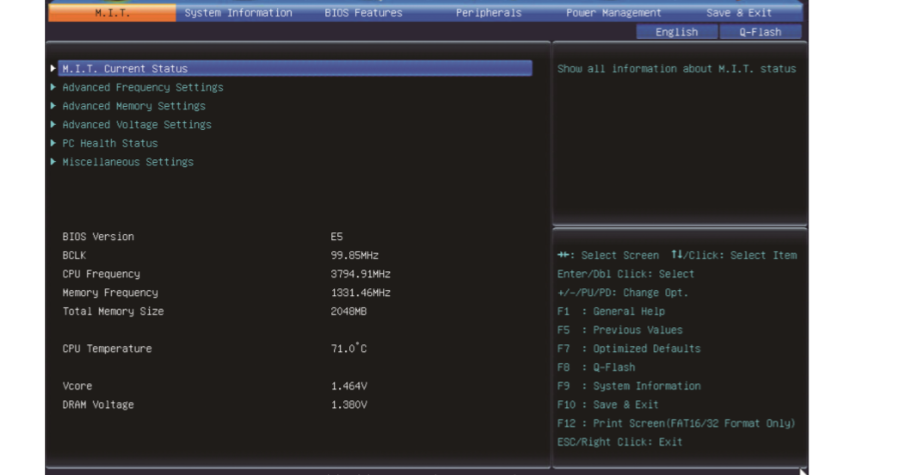
Task: Click the English language button
Action: click(x=676, y=32)
